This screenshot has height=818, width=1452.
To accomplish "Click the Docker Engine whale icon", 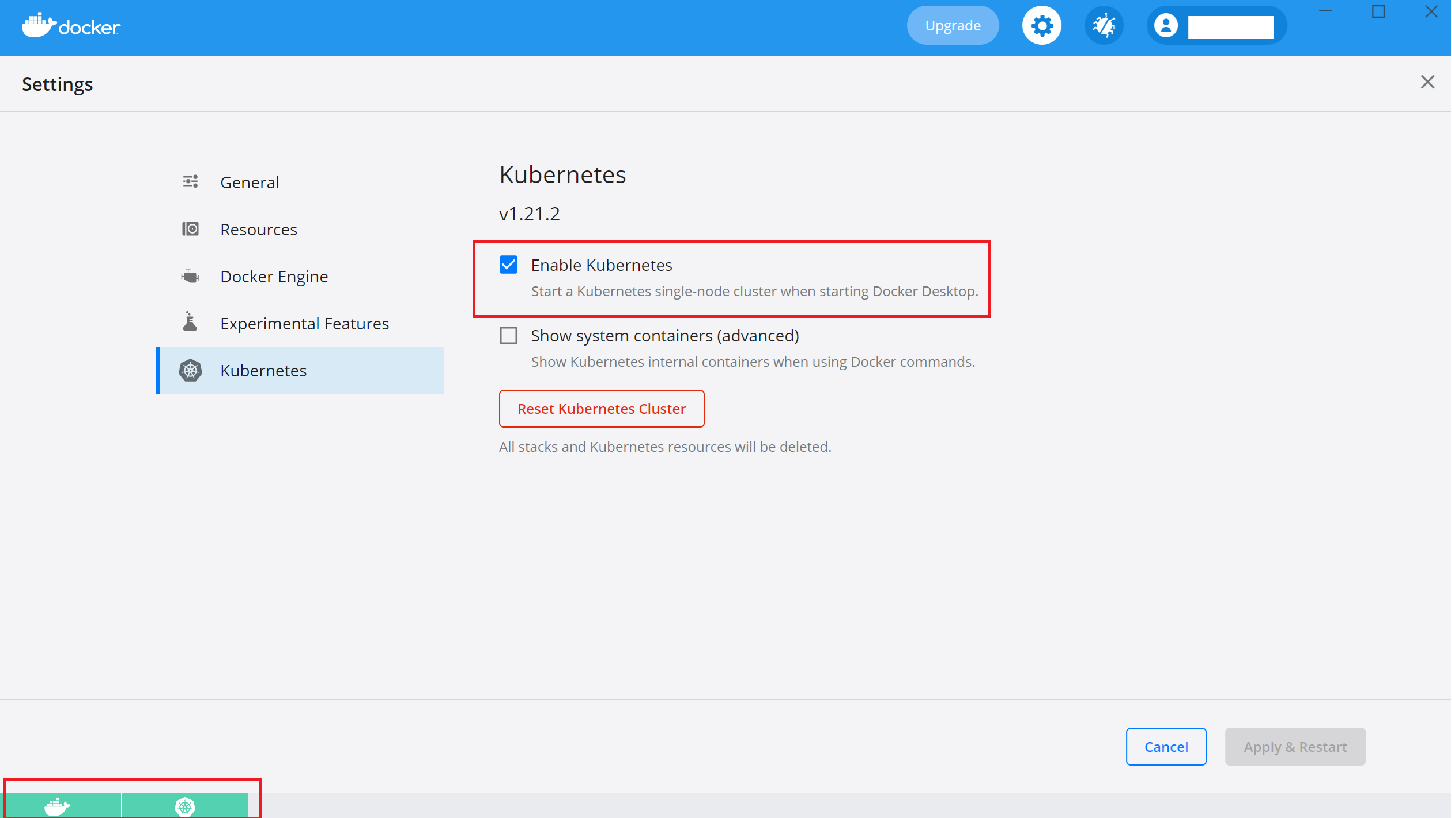I will pyautogui.click(x=190, y=276).
